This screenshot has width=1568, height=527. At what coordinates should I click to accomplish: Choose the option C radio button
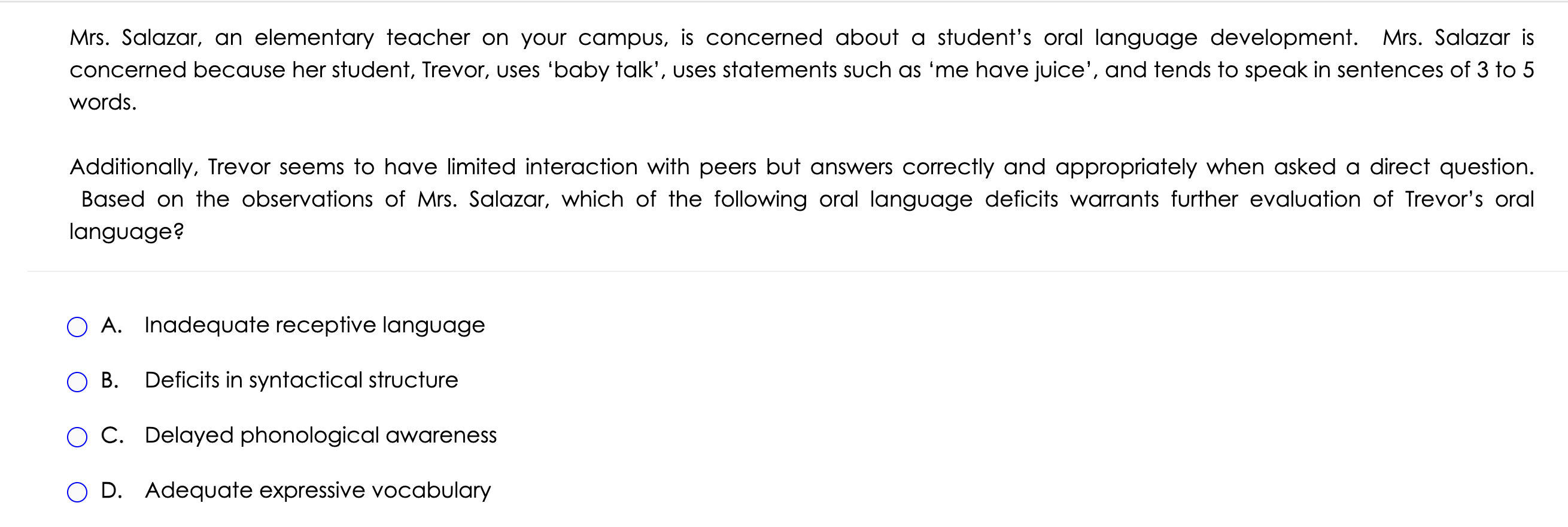point(77,437)
